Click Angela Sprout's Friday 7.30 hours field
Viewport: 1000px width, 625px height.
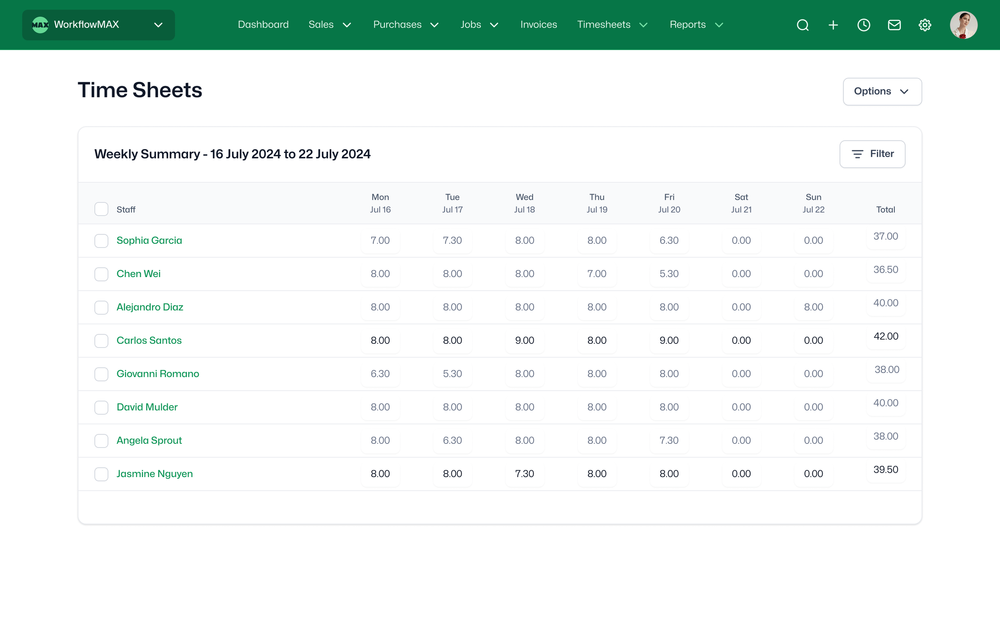(669, 441)
